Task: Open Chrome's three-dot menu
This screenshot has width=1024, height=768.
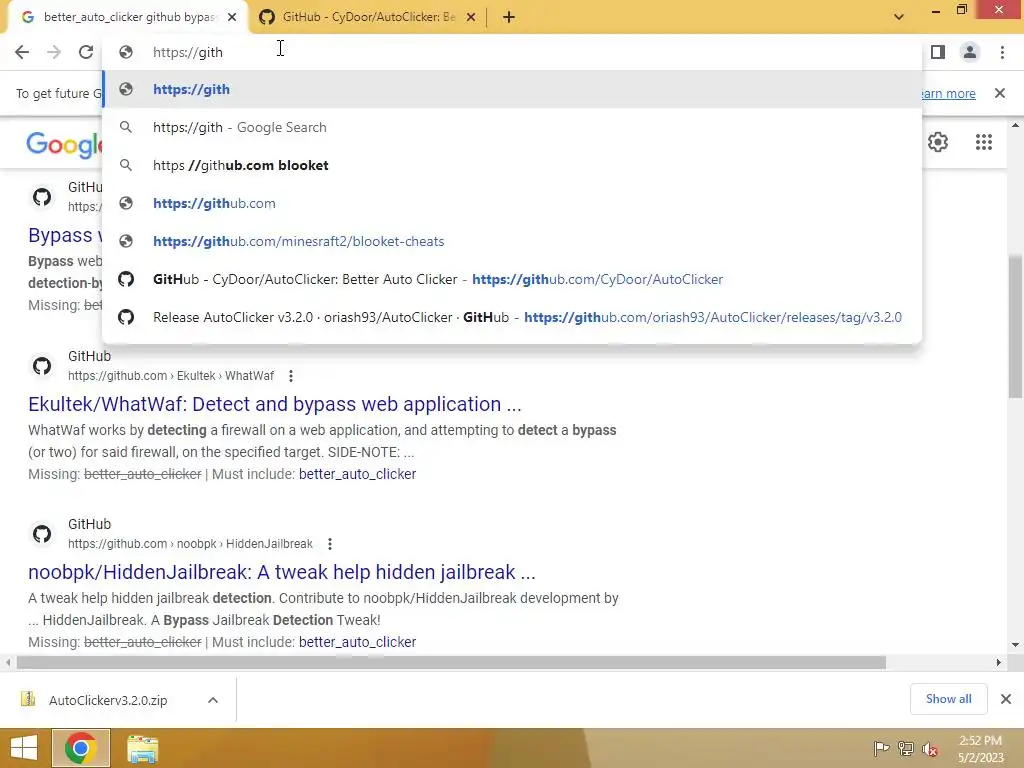Action: [1002, 52]
